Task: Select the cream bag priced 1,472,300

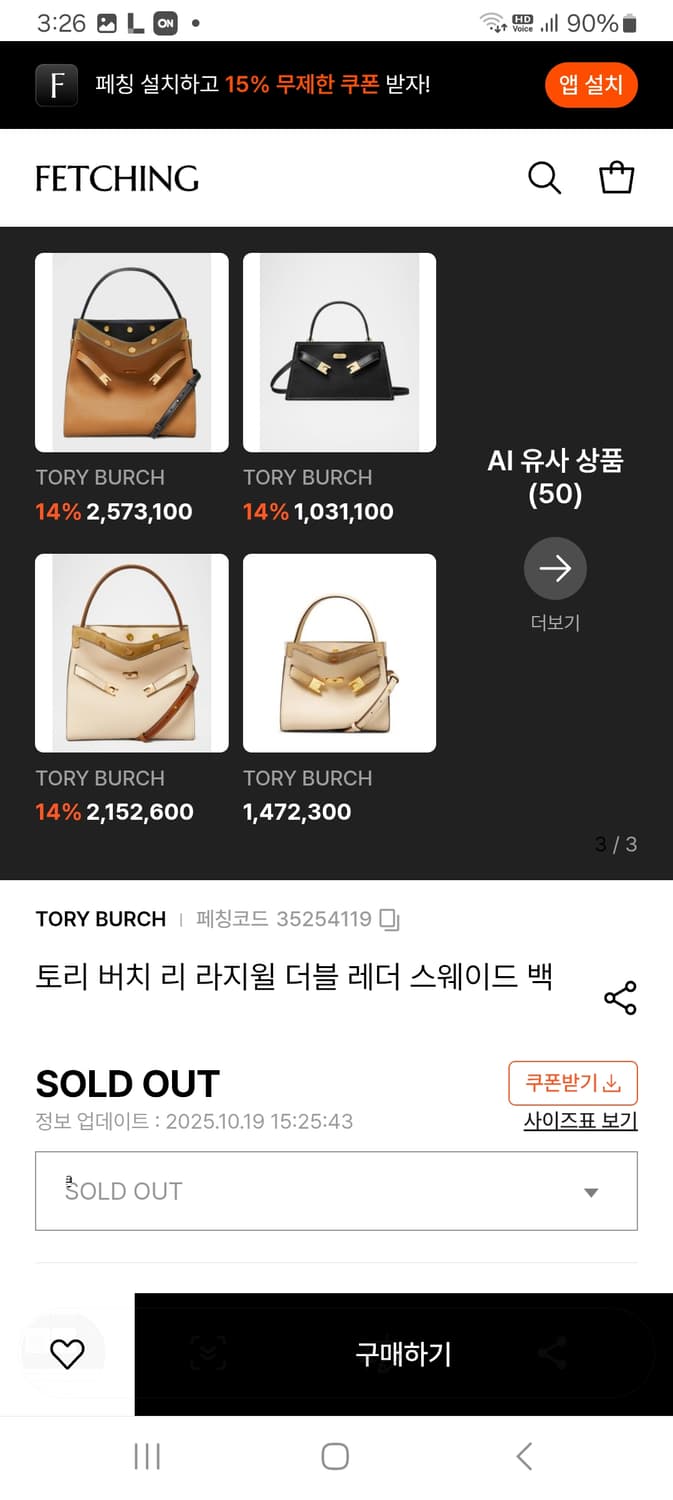Action: click(x=339, y=652)
